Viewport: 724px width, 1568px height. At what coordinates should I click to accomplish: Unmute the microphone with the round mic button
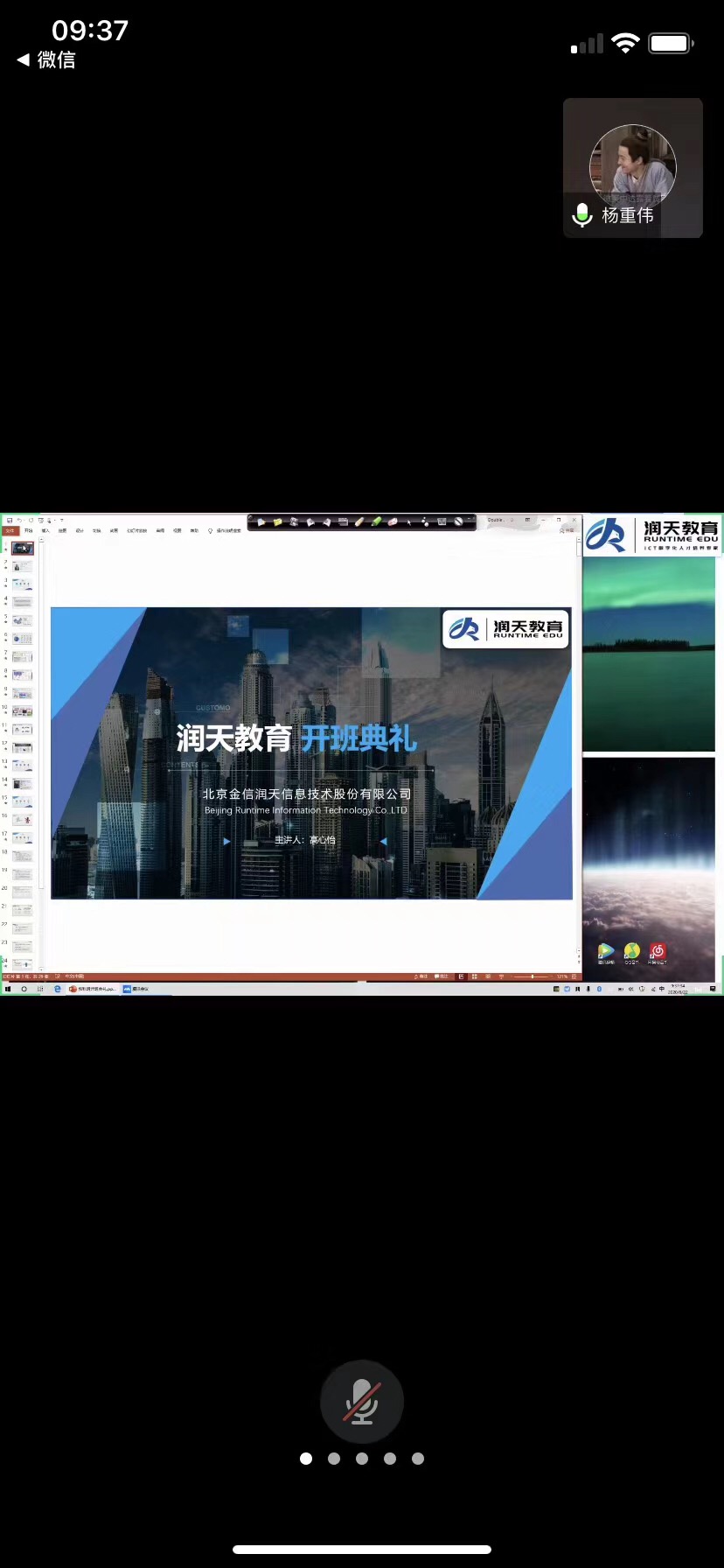(x=361, y=1401)
